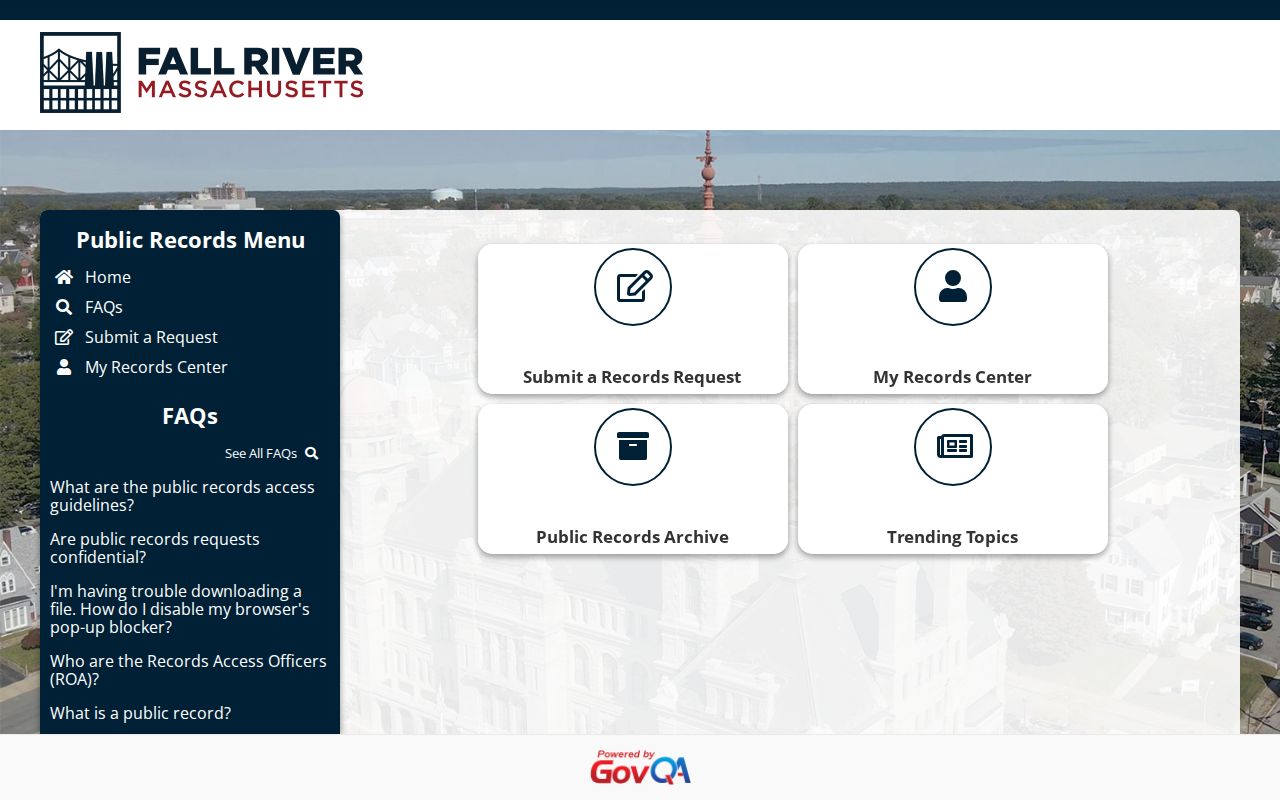Click the newspaper icon above Trending Topics
This screenshot has height=800, width=1280.
(x=953, y=447)
